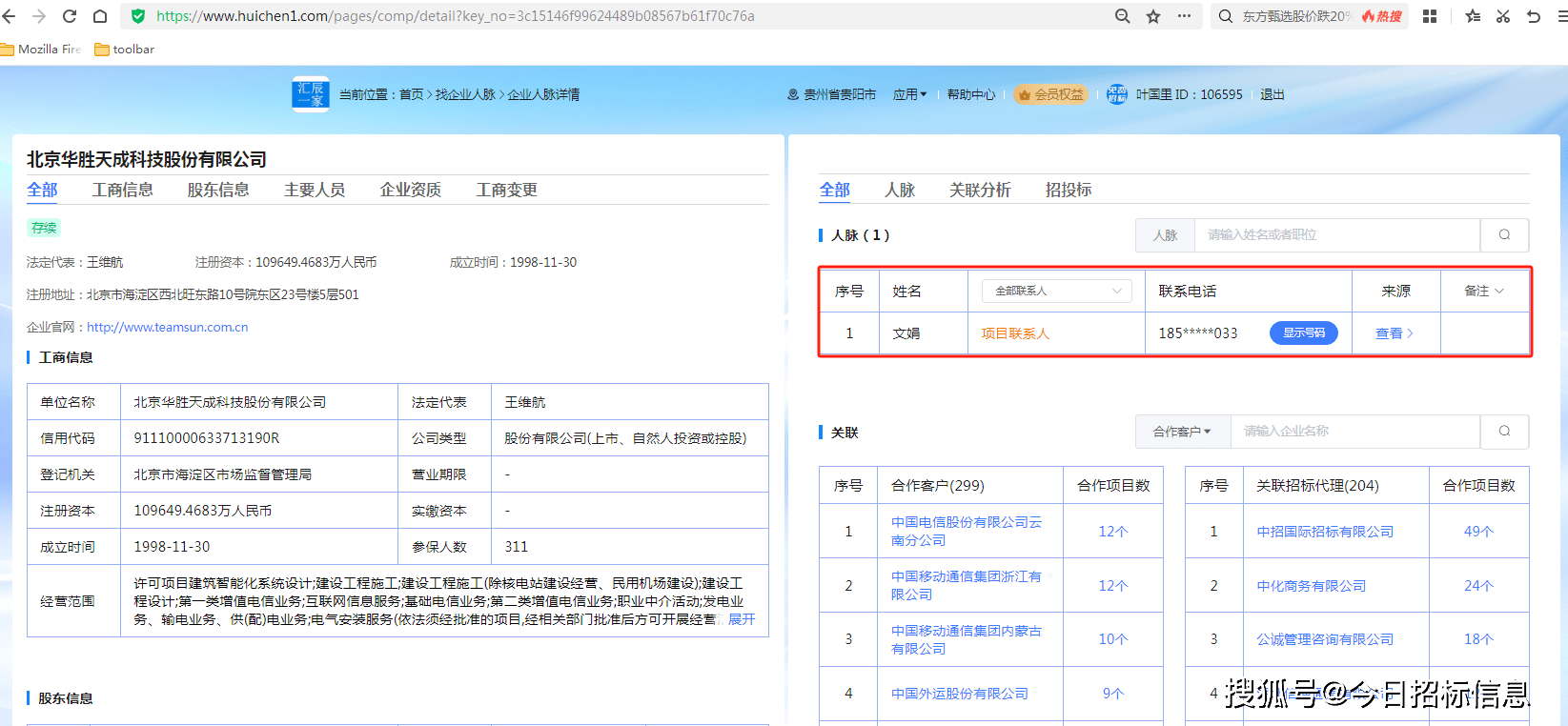The height and width of the screenshot is (726, 1568).
Task: Click the zoom magnifier icon in address bar
Action: 1123,16
